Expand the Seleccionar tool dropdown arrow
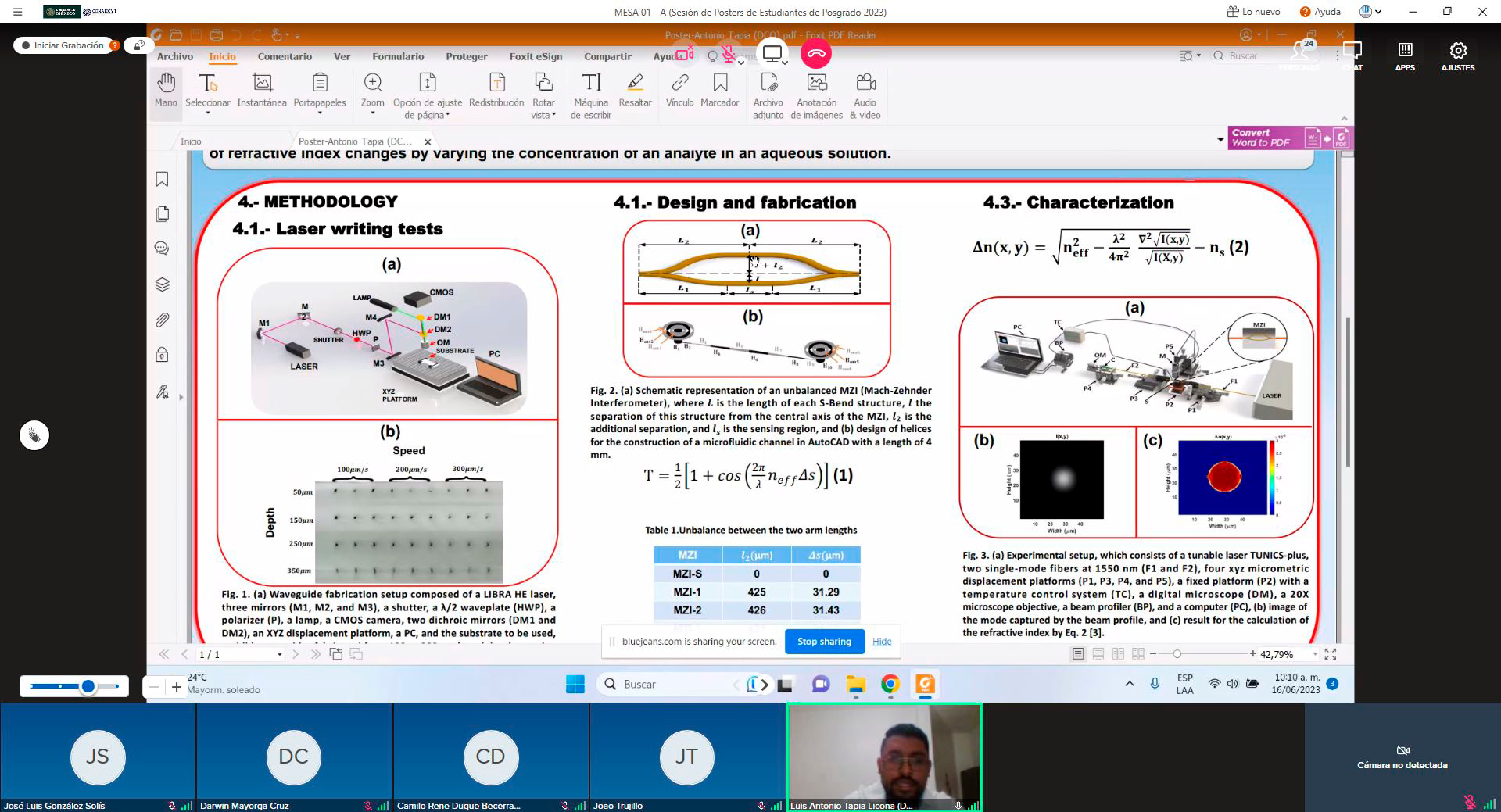 208,114
